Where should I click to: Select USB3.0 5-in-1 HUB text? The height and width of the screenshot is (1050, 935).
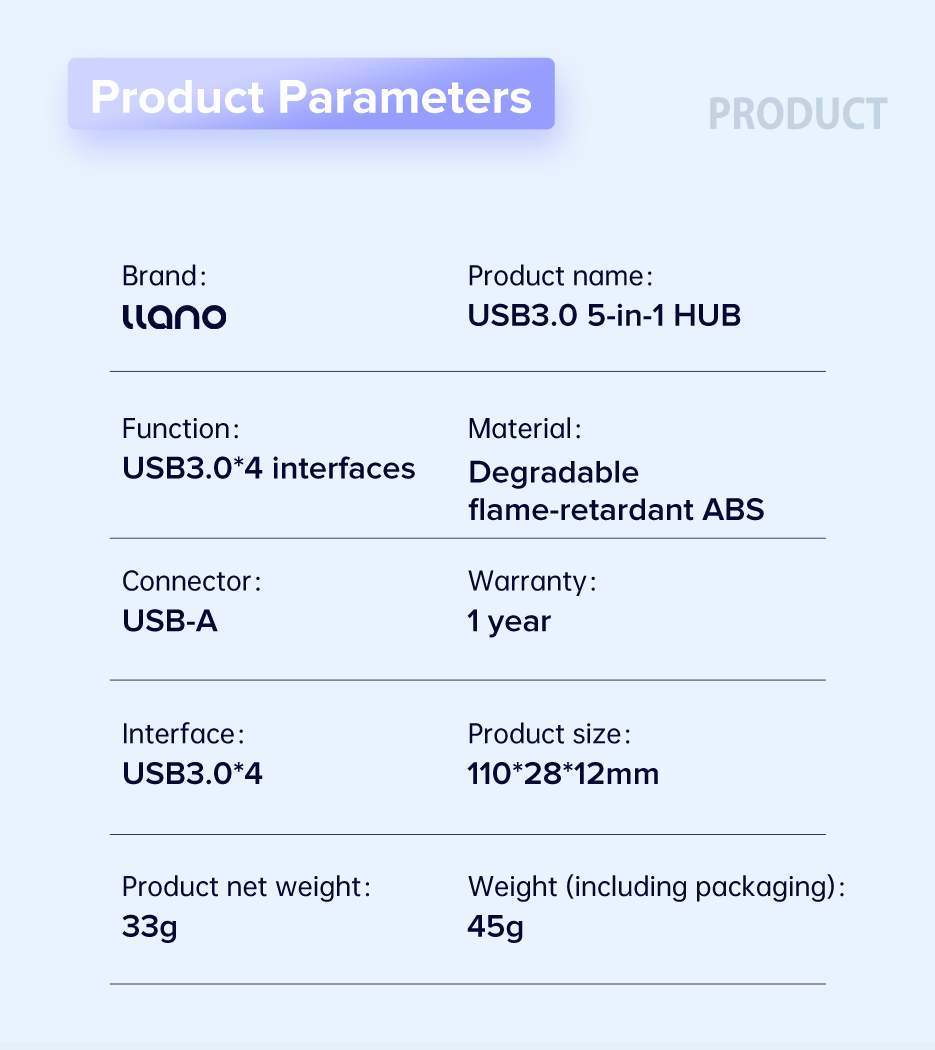604,315
